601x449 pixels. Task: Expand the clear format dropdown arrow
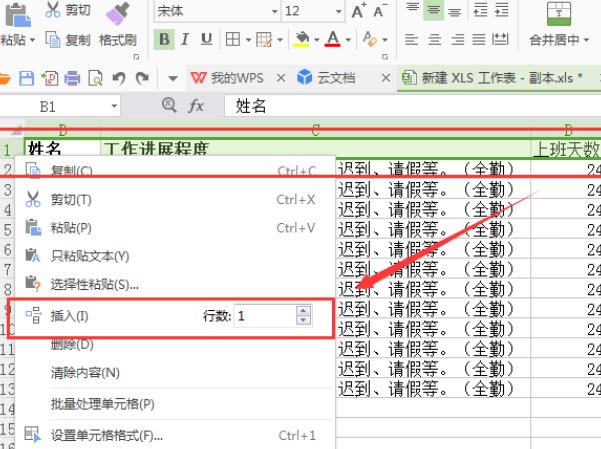pos(385,39)
